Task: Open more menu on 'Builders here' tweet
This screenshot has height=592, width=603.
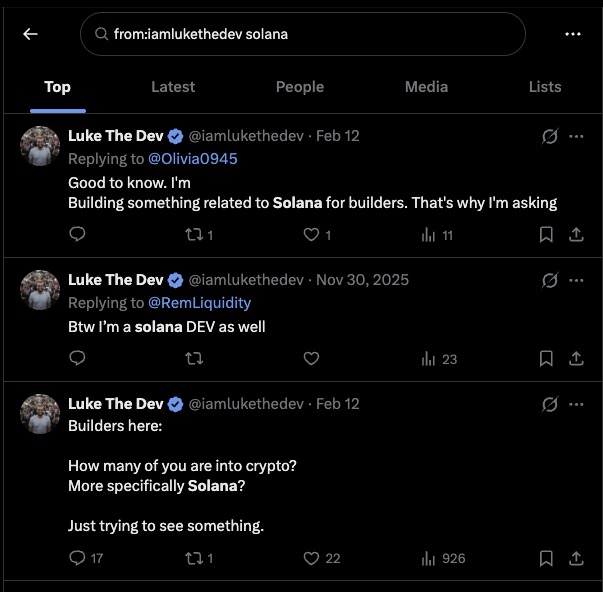Action: pos(576,404)
